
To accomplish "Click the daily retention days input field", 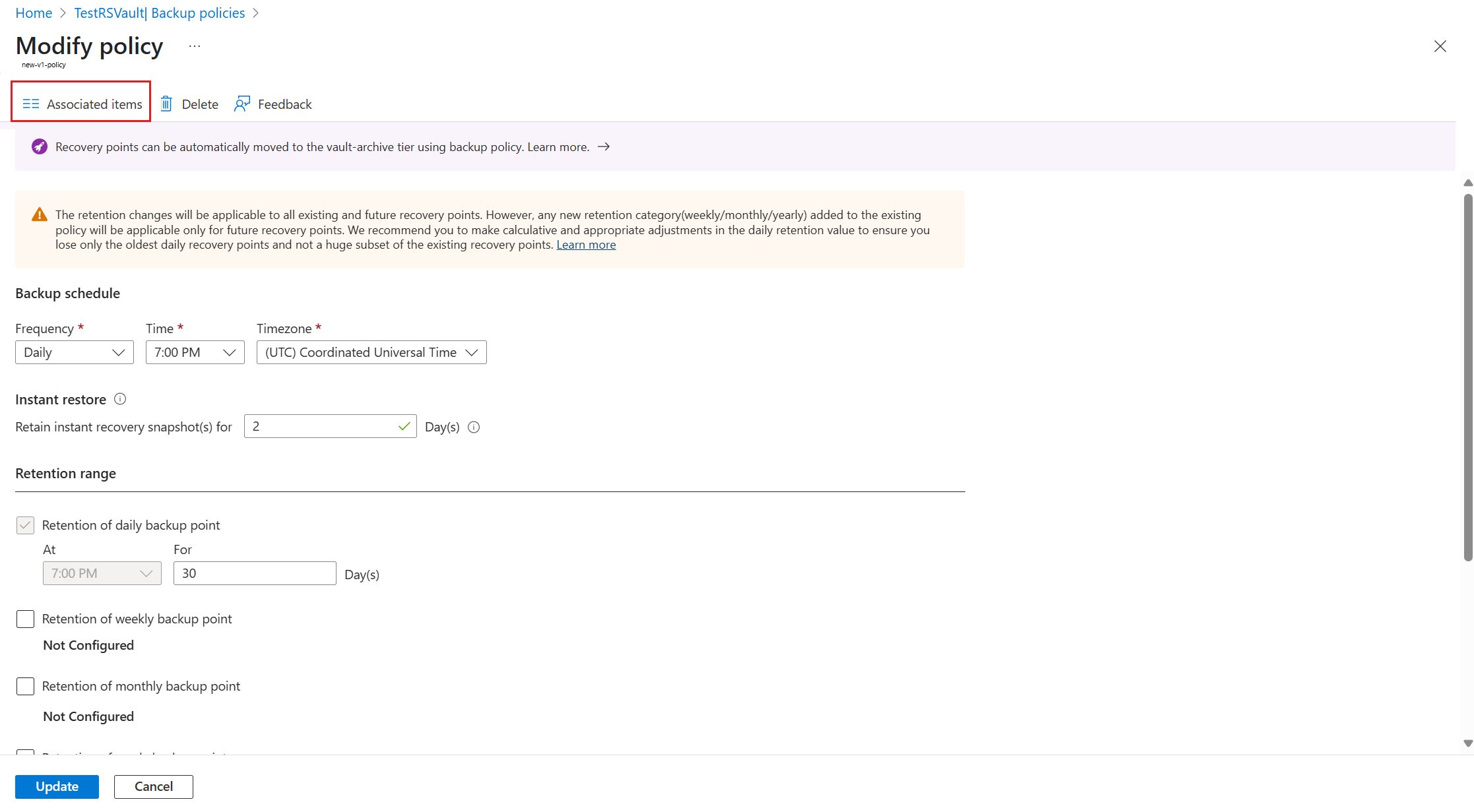I will pyautogui.click(x=255, y=573).
